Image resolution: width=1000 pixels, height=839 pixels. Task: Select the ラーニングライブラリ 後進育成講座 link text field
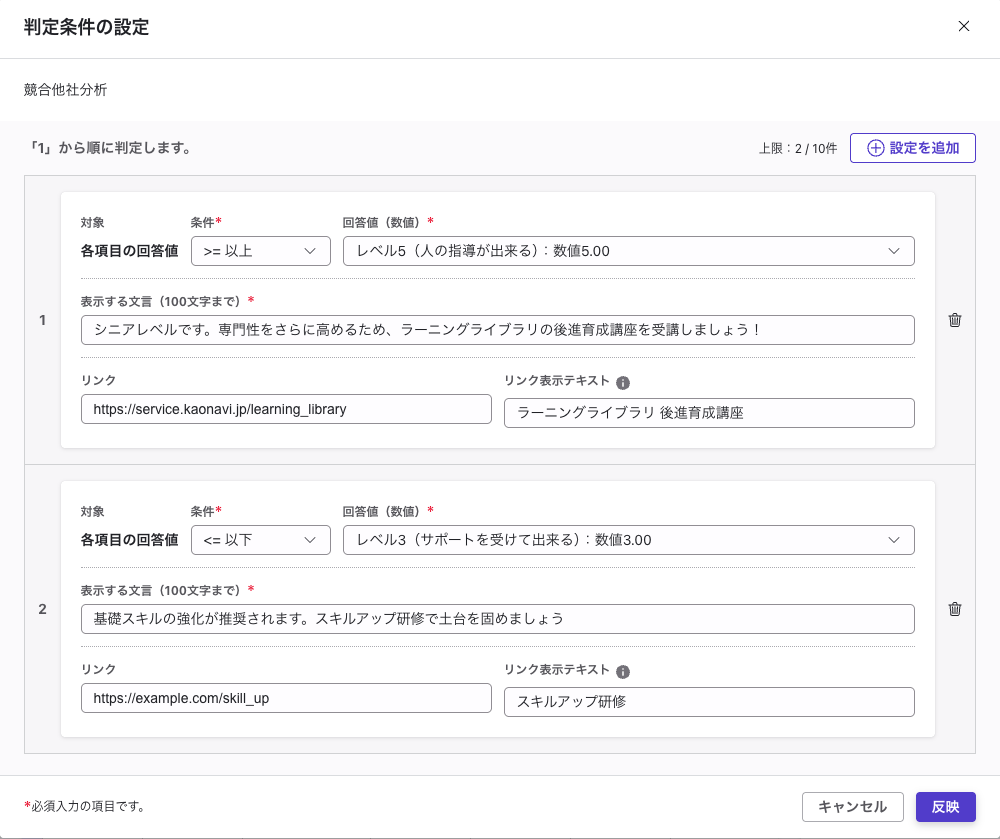pos(709,413)
